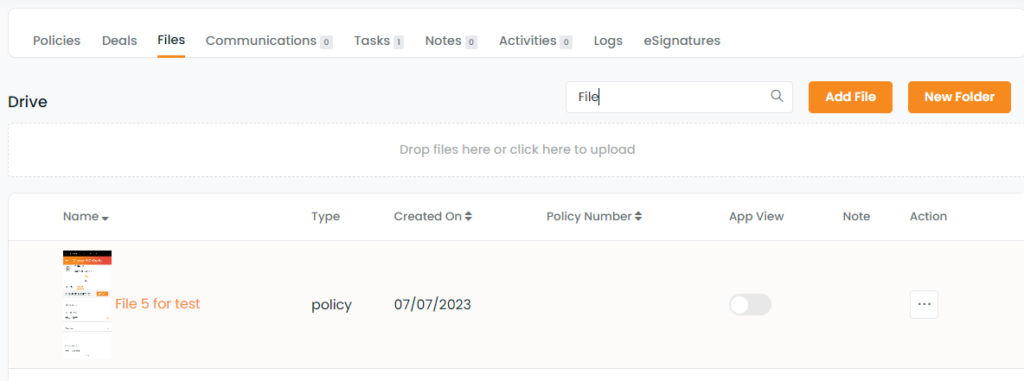Click the File 5 thumbnail preview
This screenshot has height=381, width=1024.
(88, 304)
